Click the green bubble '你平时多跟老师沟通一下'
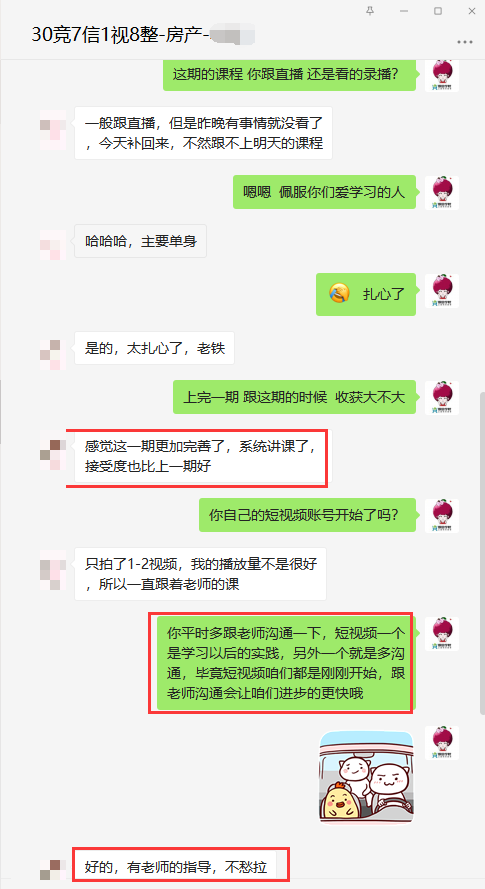Image resolution: width=485 pixels, height=889 pixels. (x=286, y=663)
